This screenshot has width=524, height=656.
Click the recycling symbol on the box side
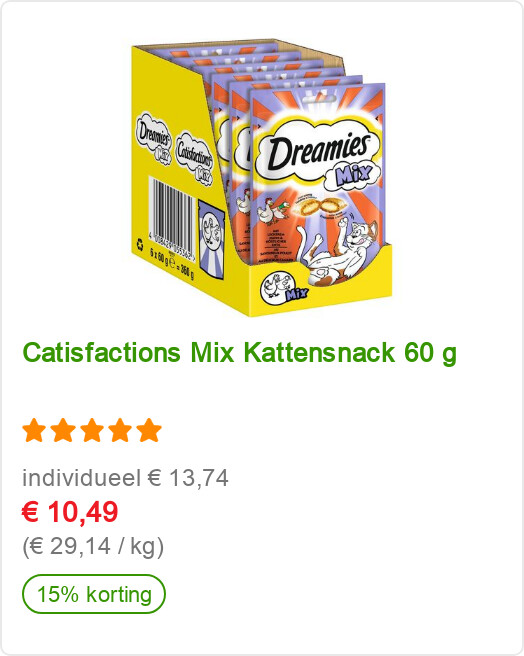pyautogui.click(x=140, y=243)
